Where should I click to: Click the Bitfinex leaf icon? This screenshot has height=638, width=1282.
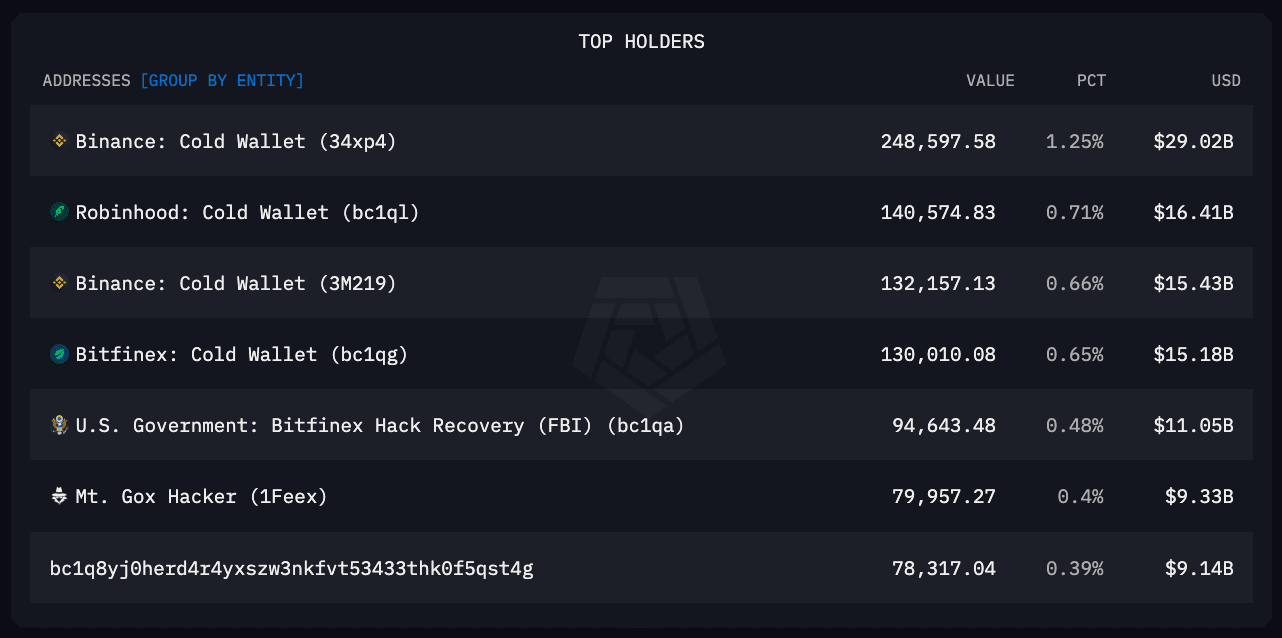click(x=59, y=354)
